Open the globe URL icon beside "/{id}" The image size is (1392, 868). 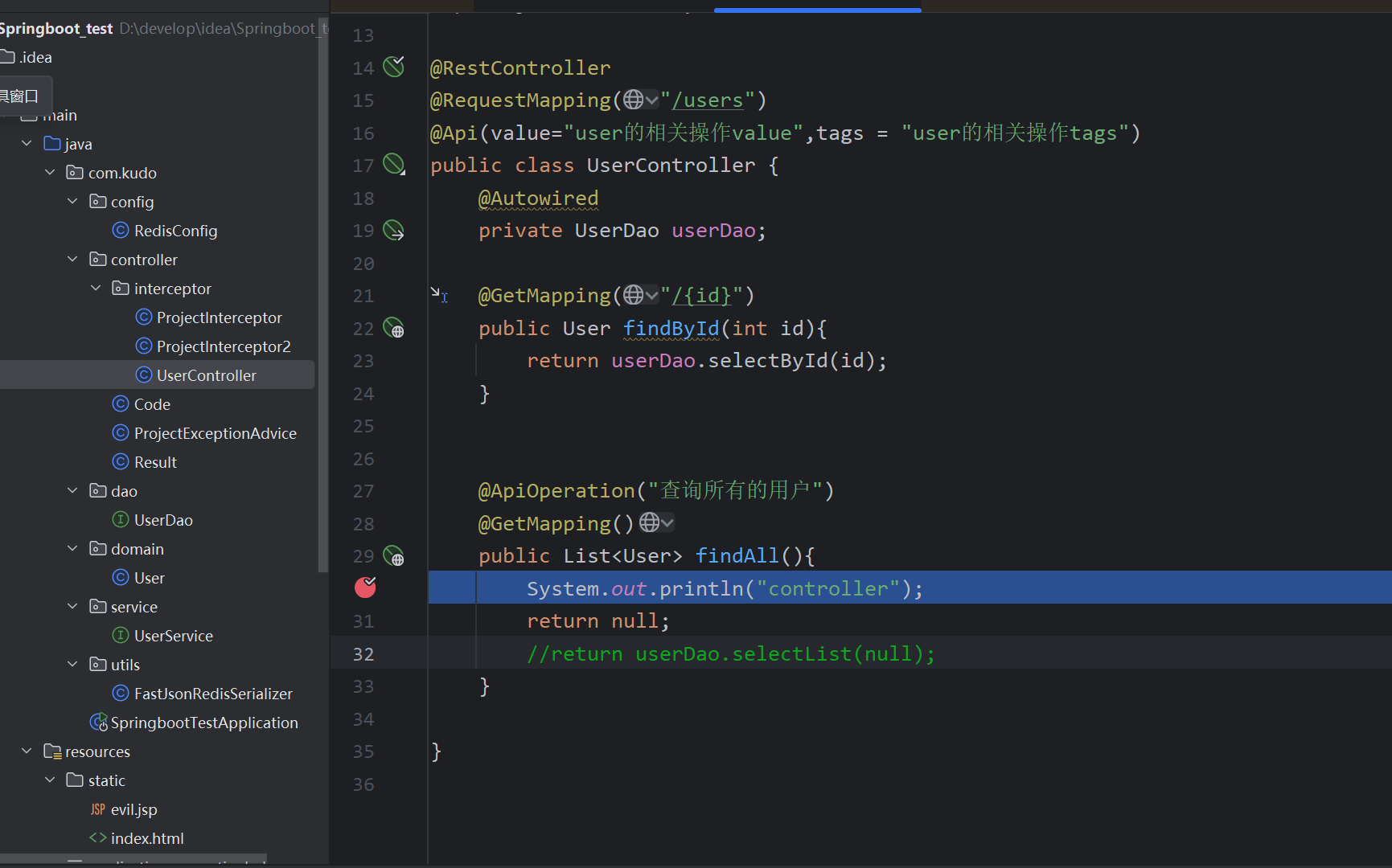(641, 295)
